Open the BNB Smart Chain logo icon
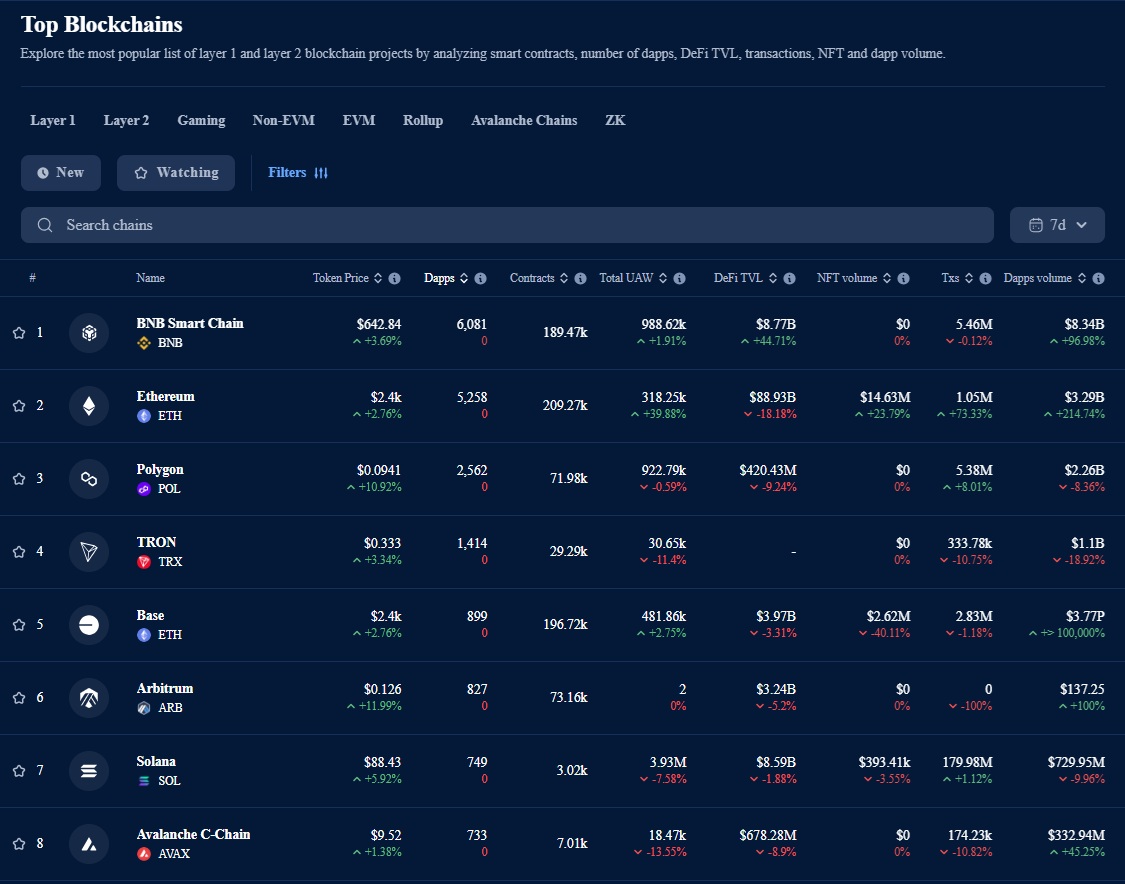 89,333
